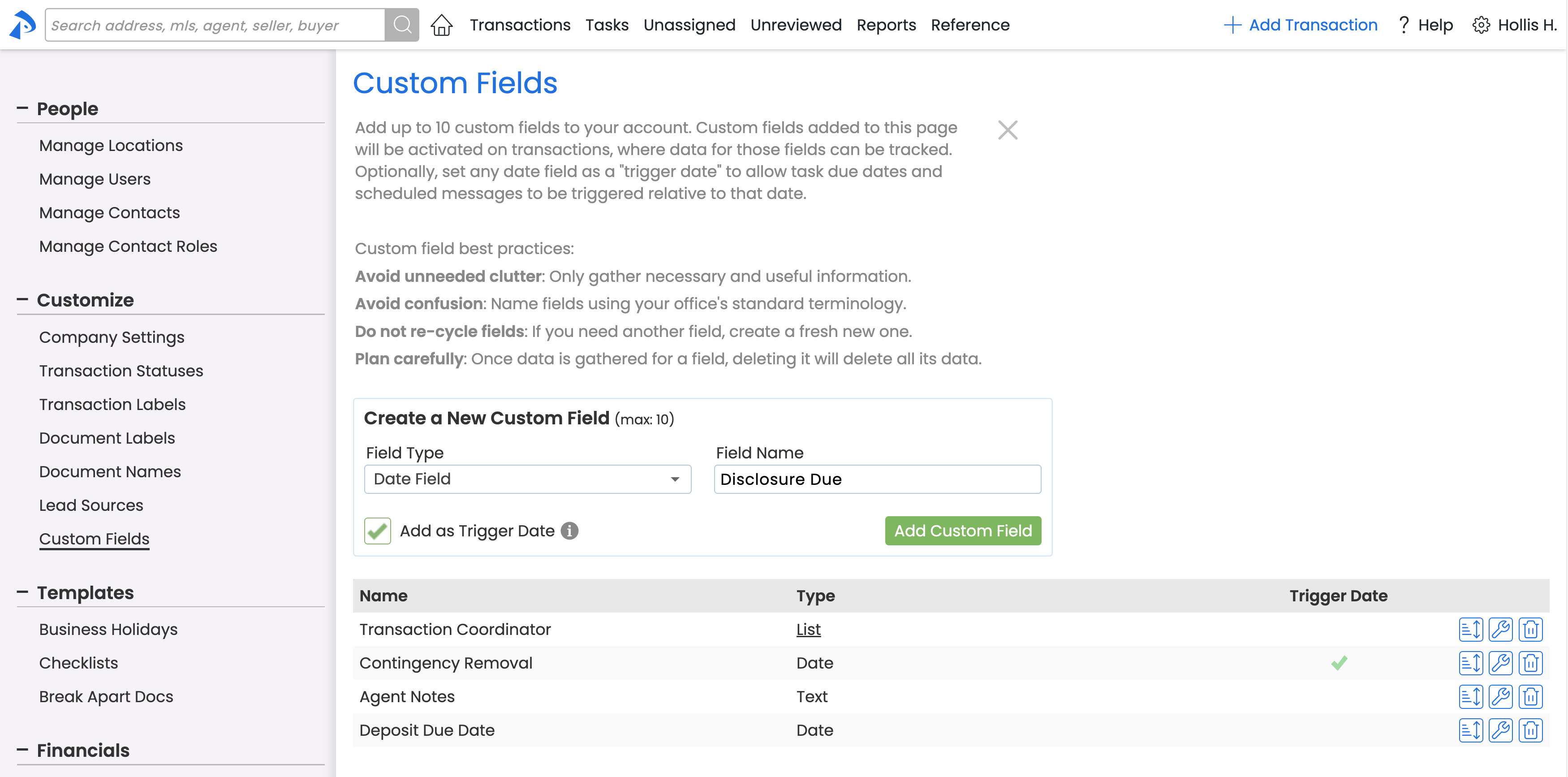Edit the Contingency Removal field with wrench icon
1568x777 pixels.
point(1500,663)
